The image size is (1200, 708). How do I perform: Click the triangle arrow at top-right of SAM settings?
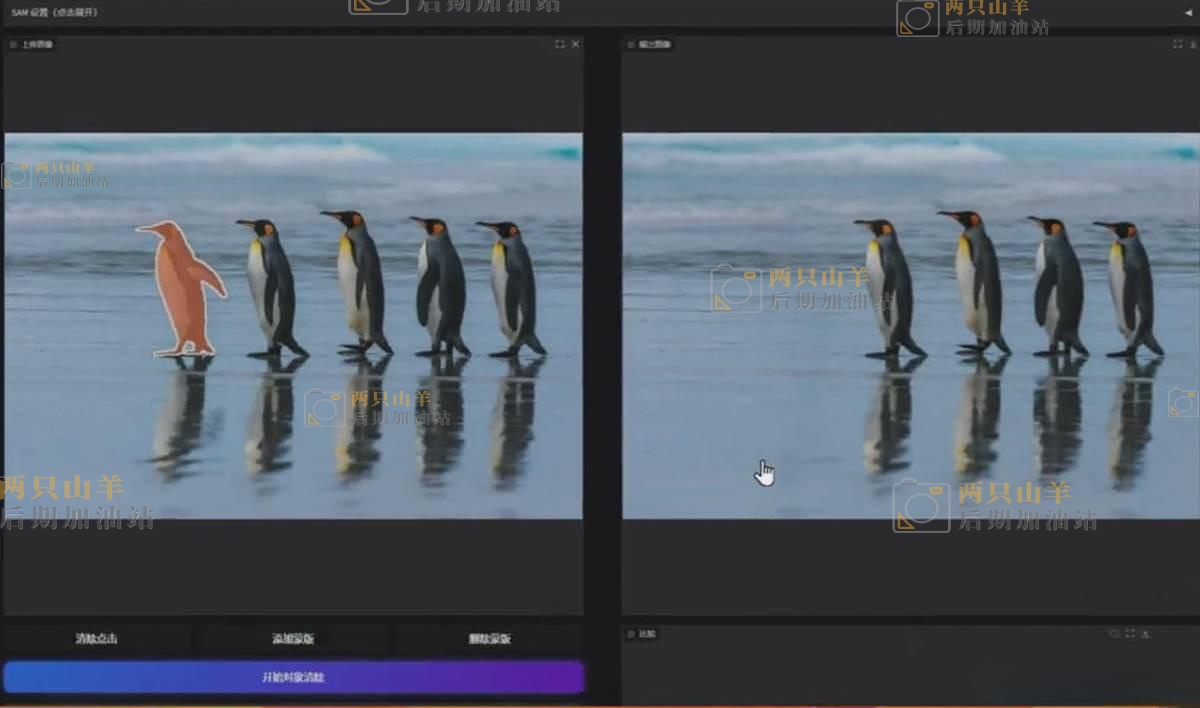1187,13
